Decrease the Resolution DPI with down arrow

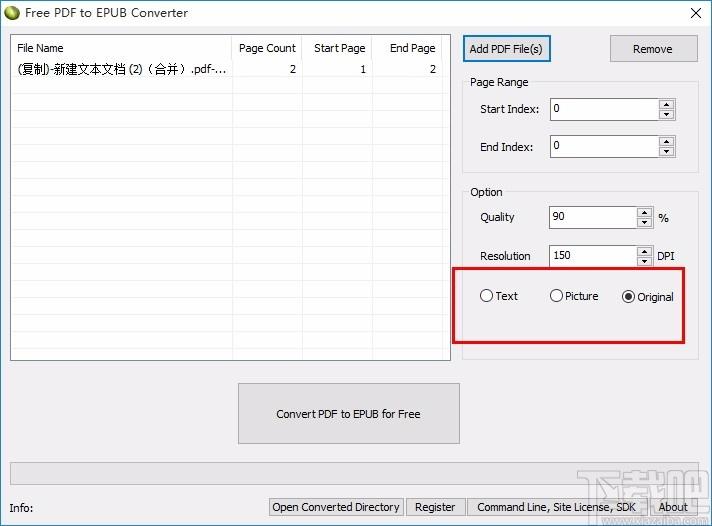point(644,261)
